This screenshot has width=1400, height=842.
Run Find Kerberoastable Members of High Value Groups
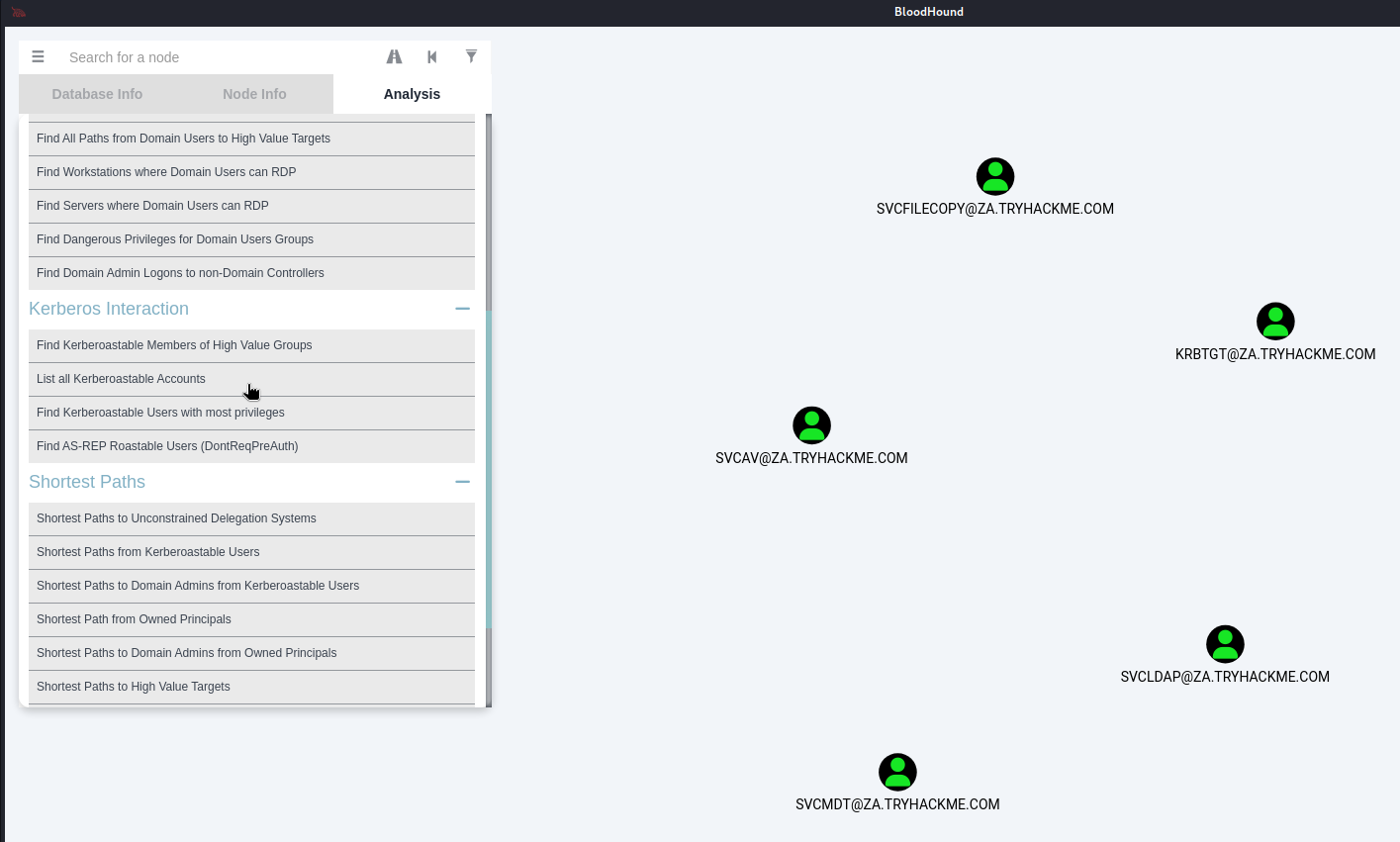[251, 345]
